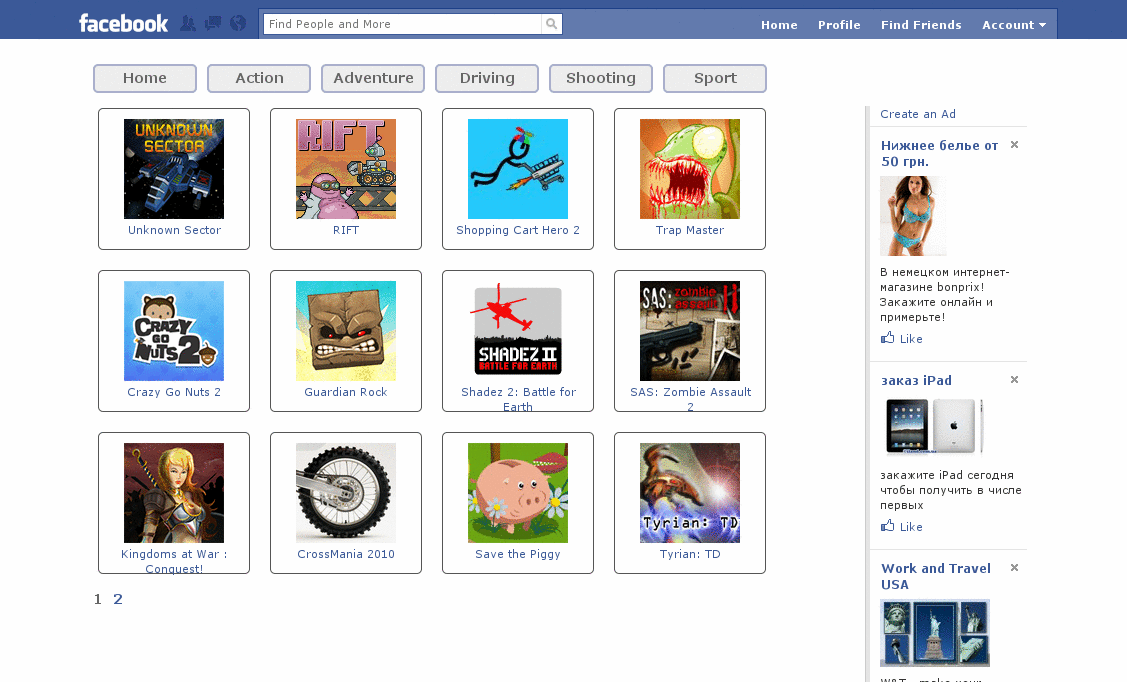Close the Work and Travel USA ad
Viewport: 1127px width, 682px height.
pos(1014,568)
